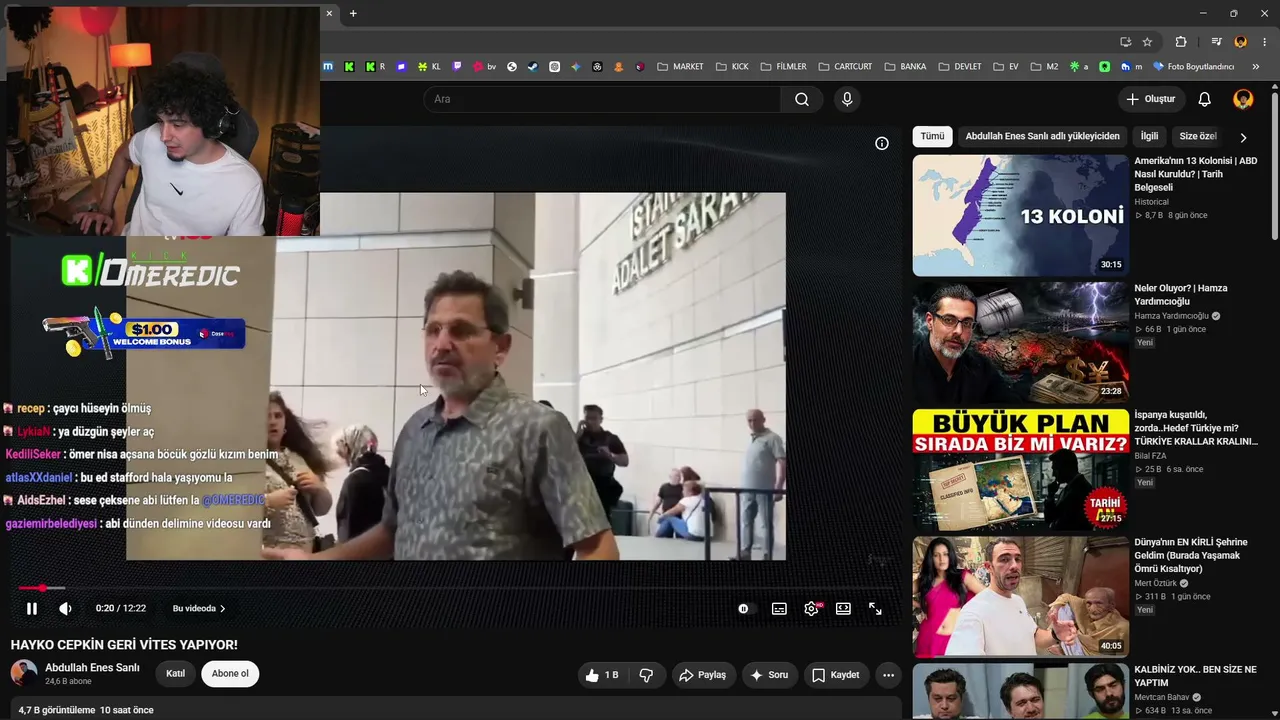Show more filter chips arrow
This screenshot has height=720, width=1280.
1243,137
